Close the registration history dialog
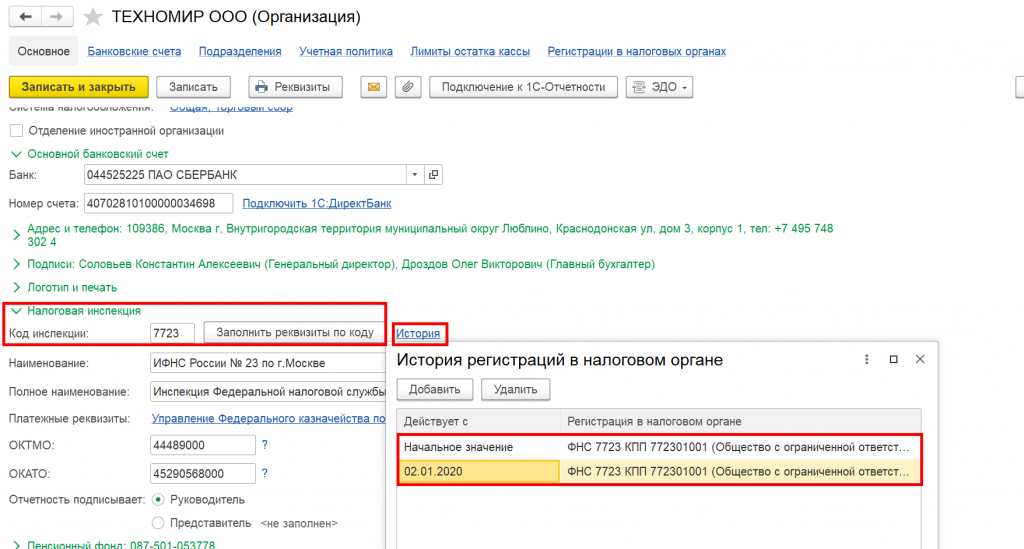The image size is (1024, 549). [920, 360]
